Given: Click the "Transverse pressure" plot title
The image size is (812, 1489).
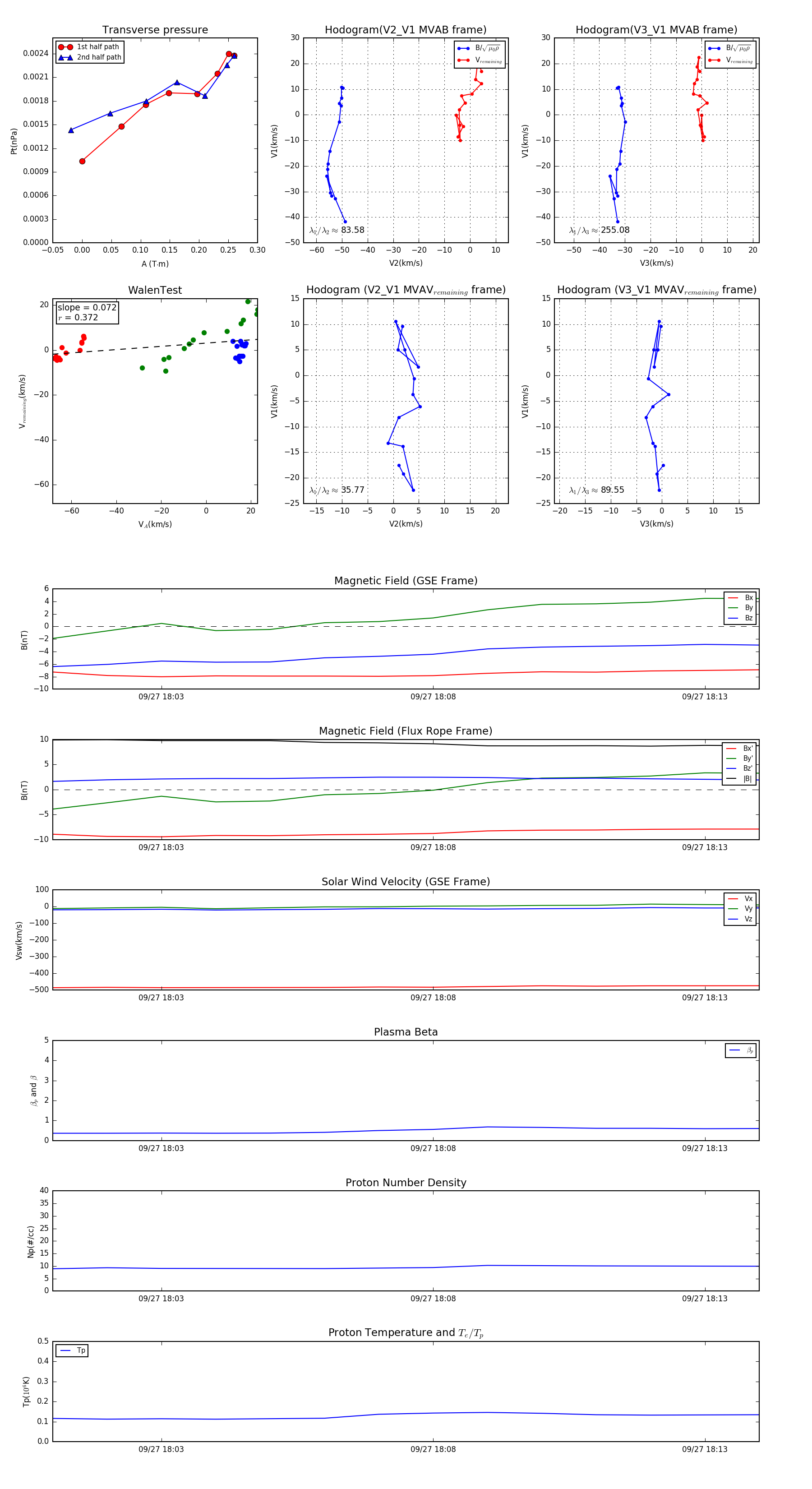Looking at the screenshot, I should tap(155, 30).
